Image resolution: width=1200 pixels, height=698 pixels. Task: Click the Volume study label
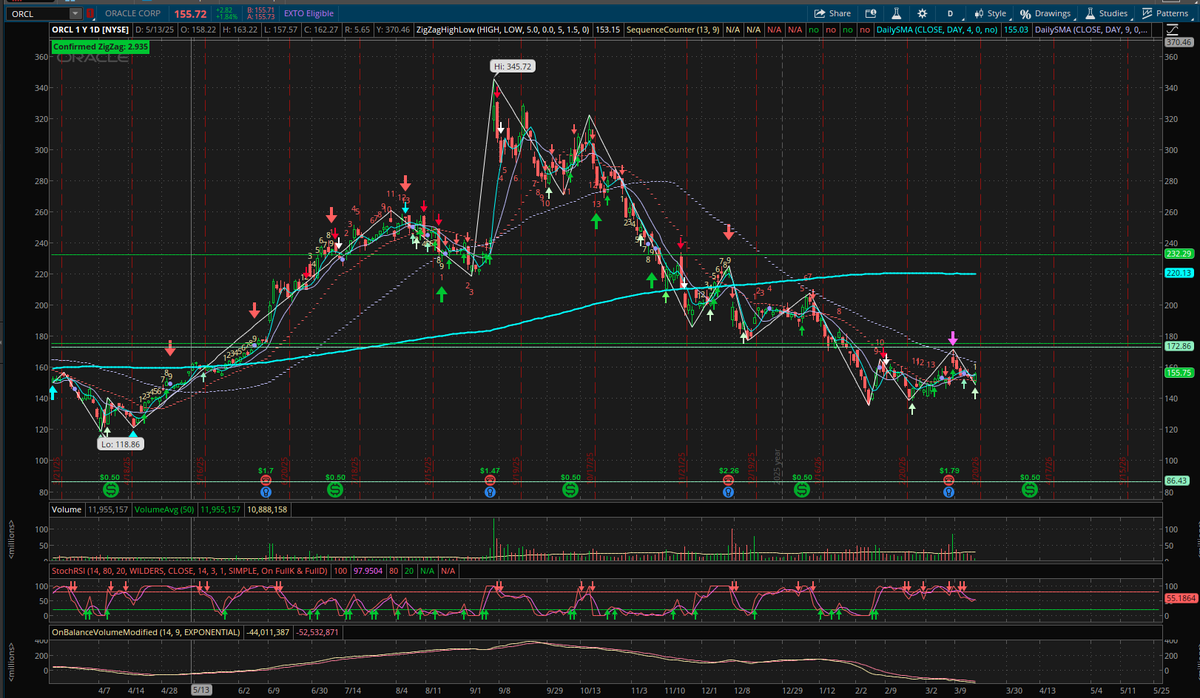coord(67,509)
